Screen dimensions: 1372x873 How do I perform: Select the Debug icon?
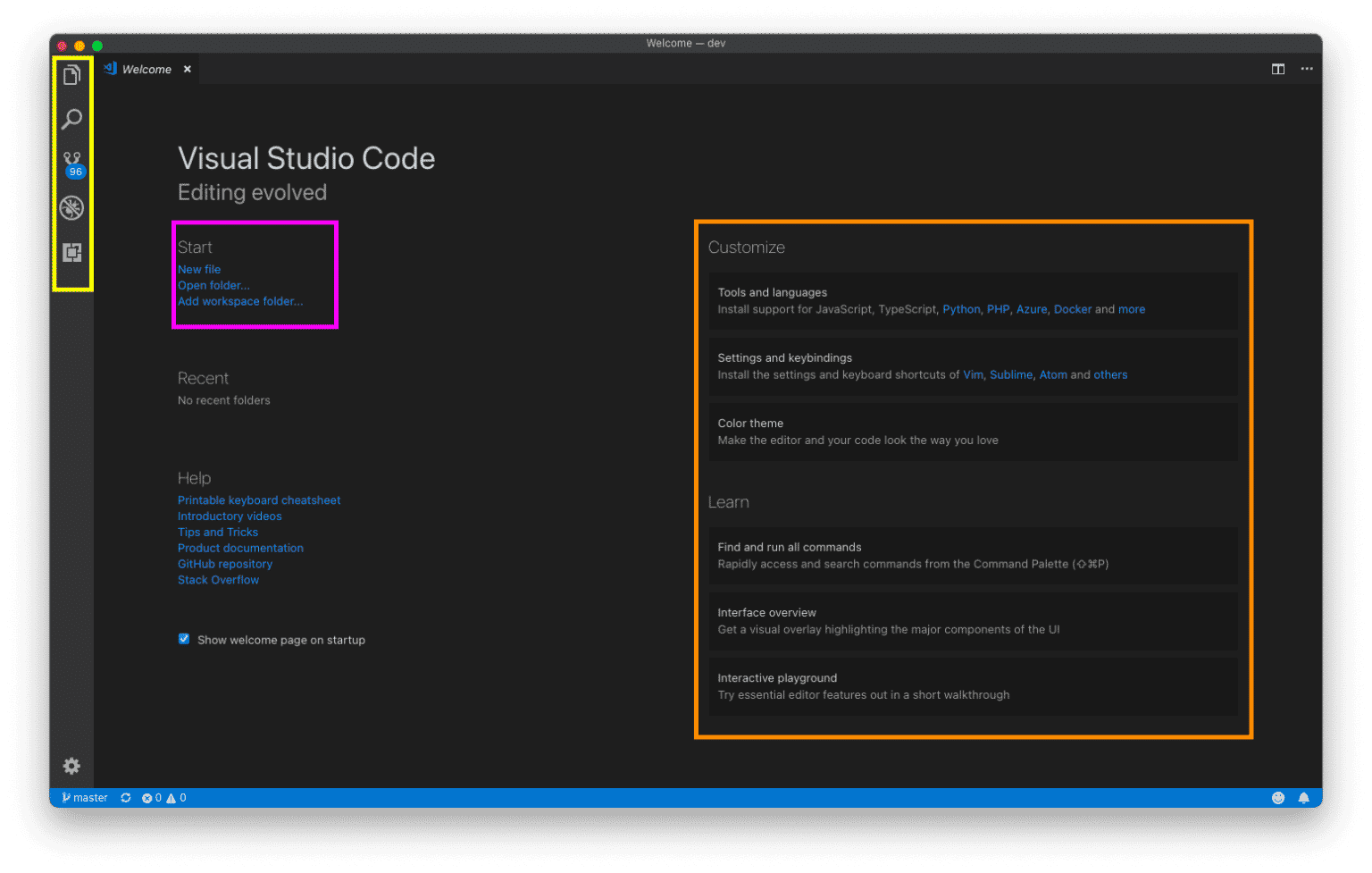pyautogui.click(x=72, y=207)
